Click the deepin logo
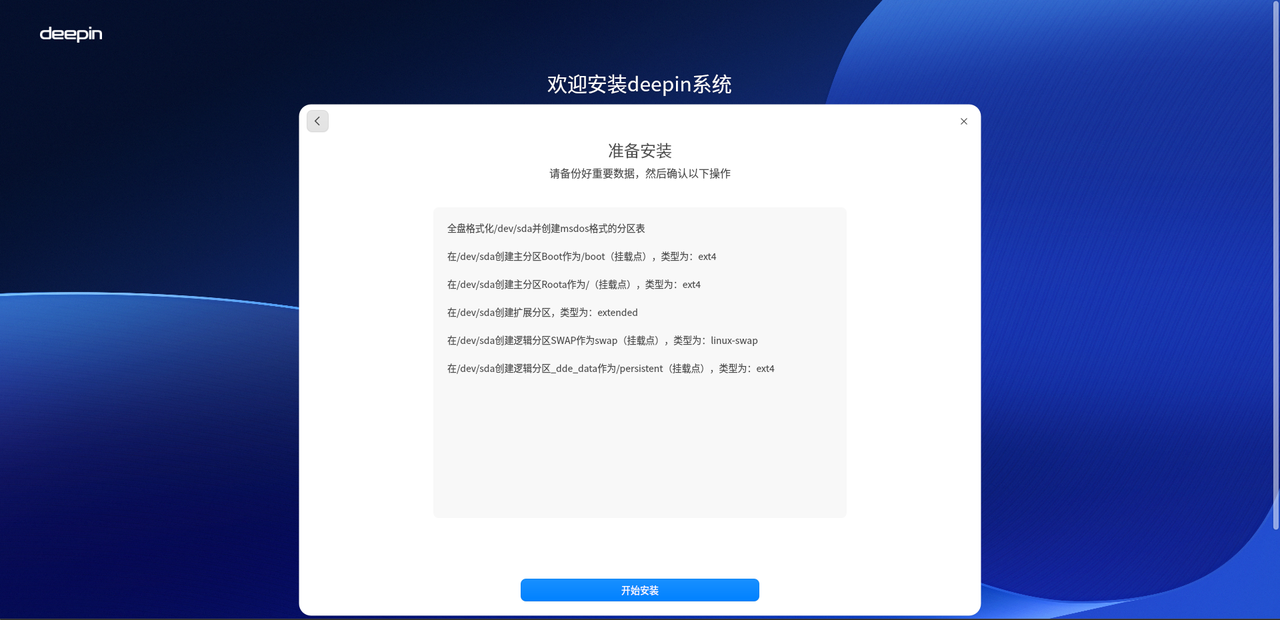The image size is (1280, 620). coord(71,35)
